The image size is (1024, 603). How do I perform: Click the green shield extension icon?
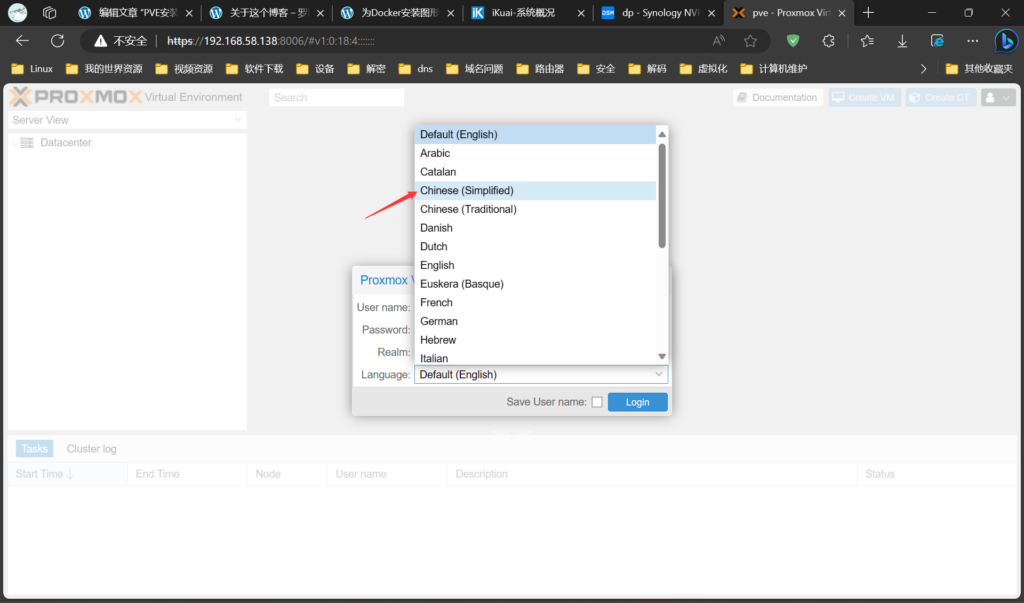click(x=793, y=41)
